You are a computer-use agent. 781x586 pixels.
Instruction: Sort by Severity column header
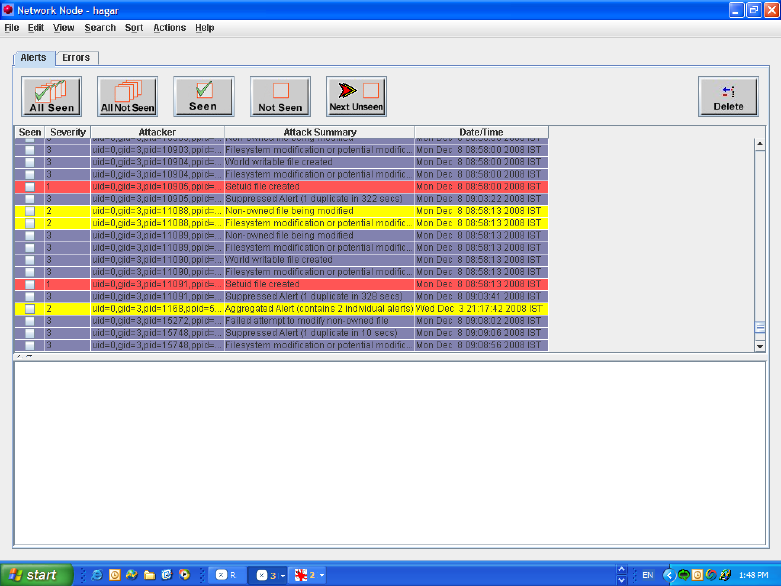point(68,132)
